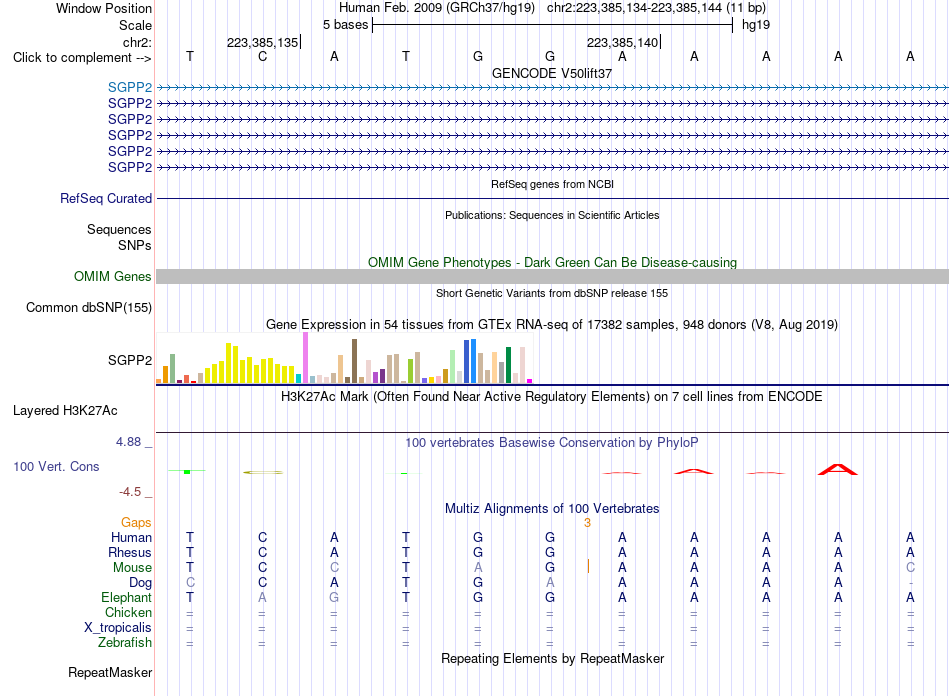Click the green square in the conservation track

[x=187, y=472]
